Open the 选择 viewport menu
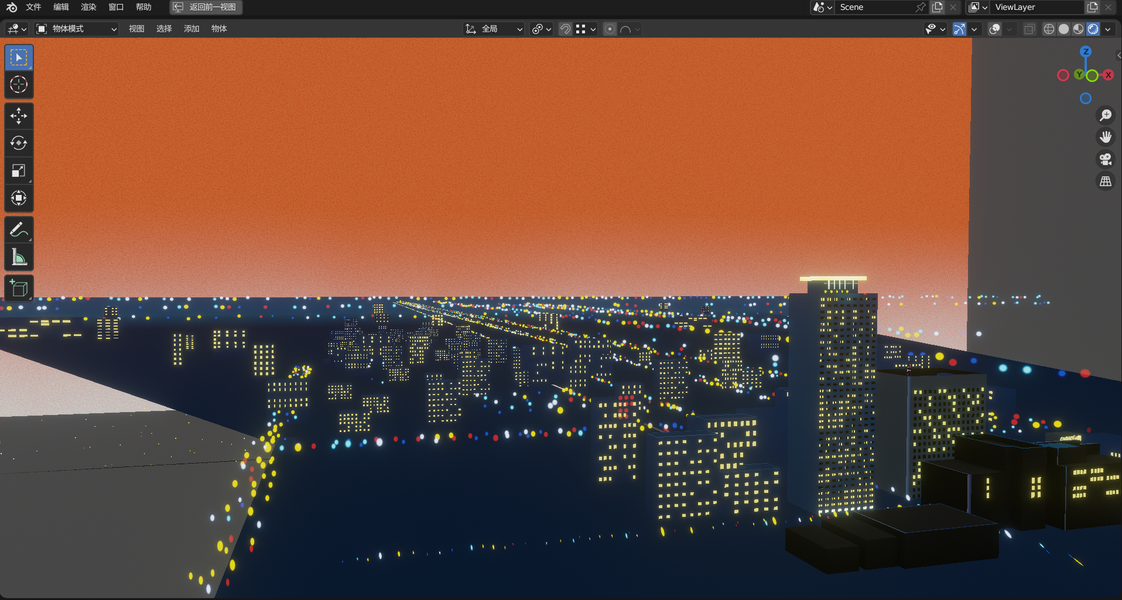1122x600 pixels. click(164, 29)
